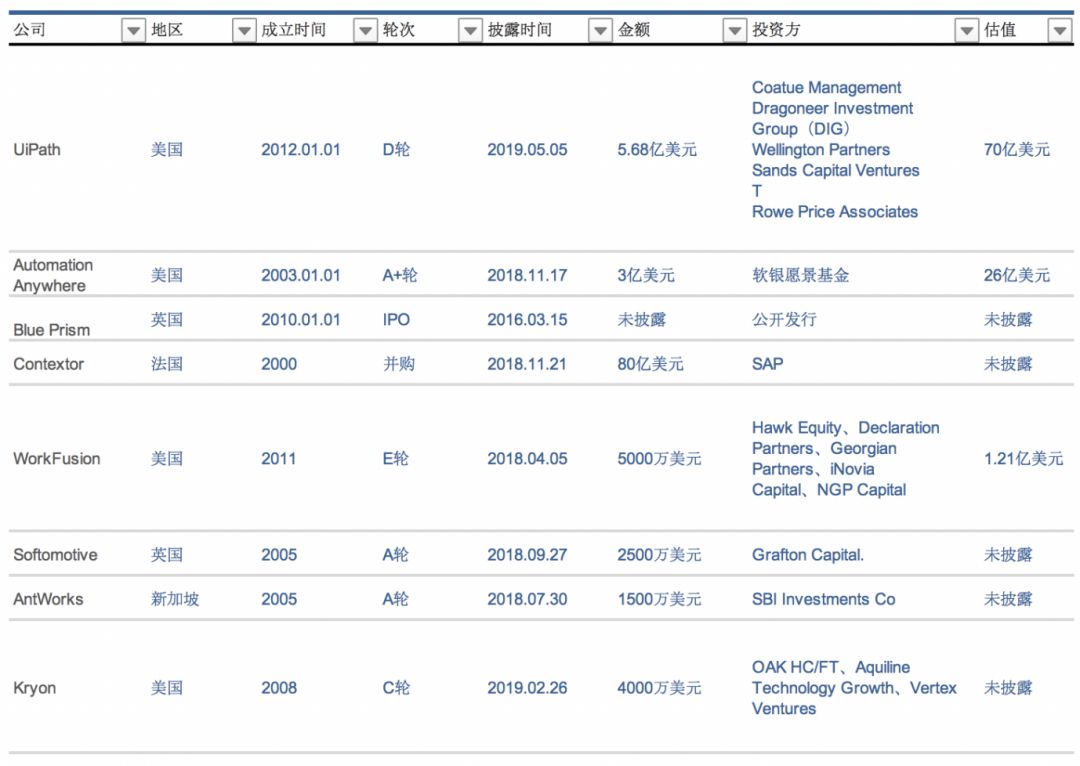Click the Blue Prism company cell
This screenshot has width=1080, height=766.
(52, 330)
